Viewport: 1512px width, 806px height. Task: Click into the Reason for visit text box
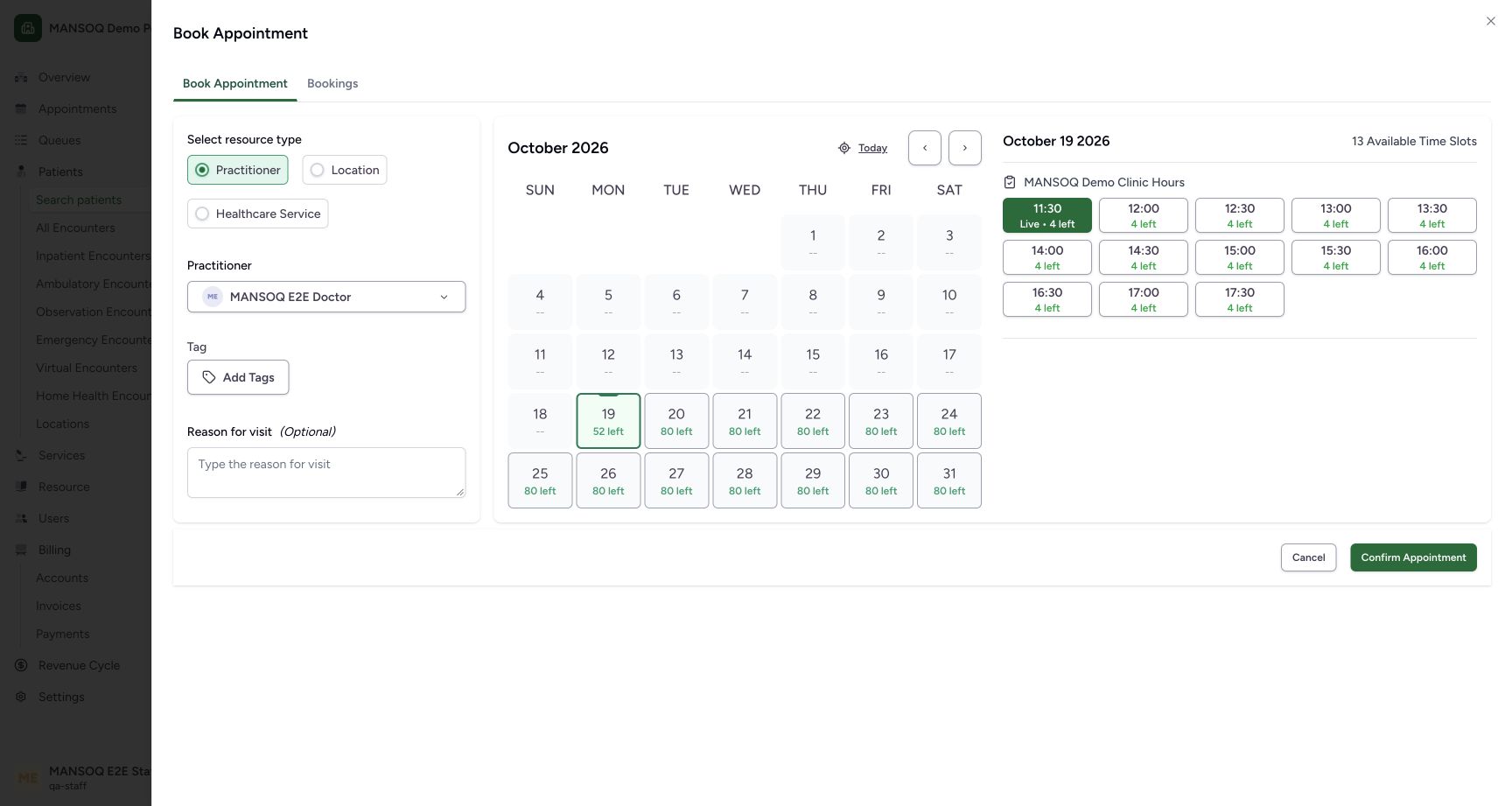326,473
